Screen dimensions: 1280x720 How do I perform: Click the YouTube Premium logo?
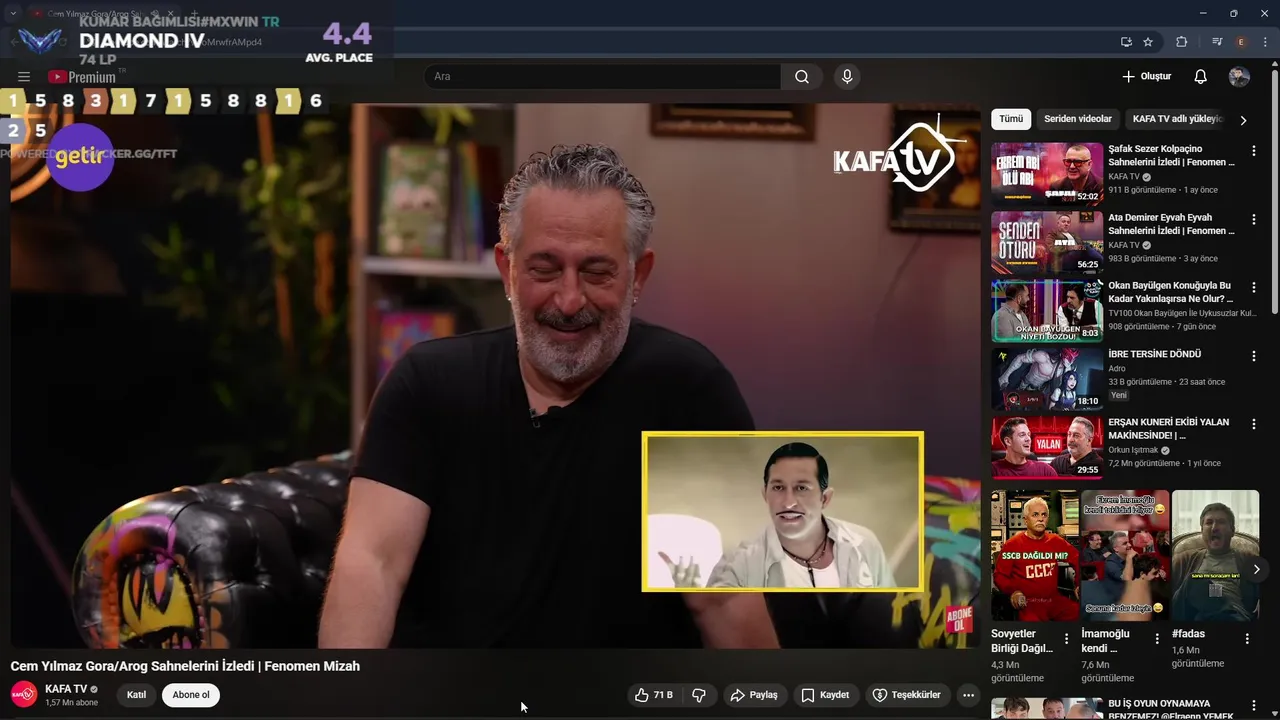point(83,77)
